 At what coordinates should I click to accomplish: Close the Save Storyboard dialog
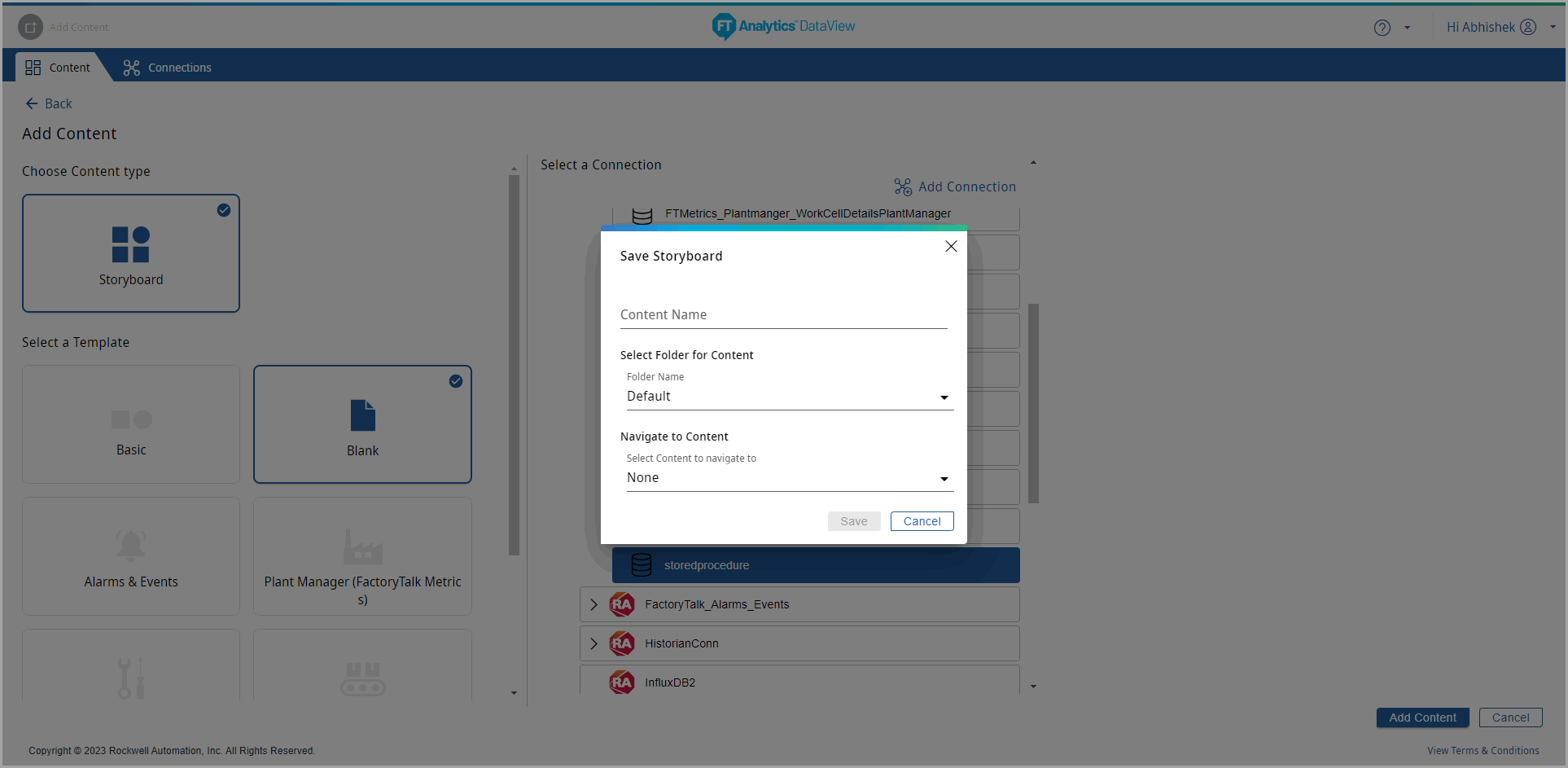[x=951, y=246]
